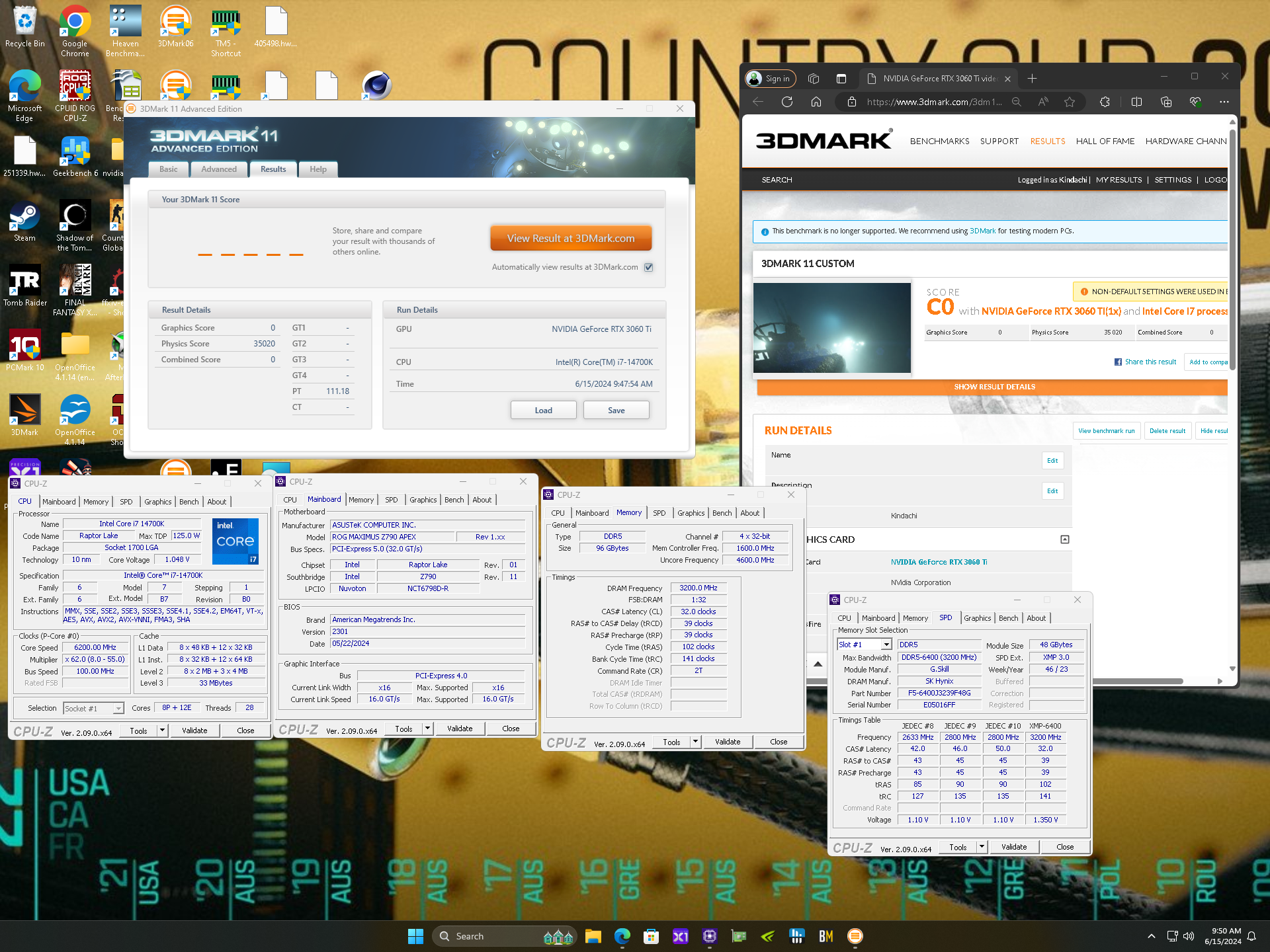Go to the Edge browser home page
The image size is (1270, 952).
(x=816, y=102)
